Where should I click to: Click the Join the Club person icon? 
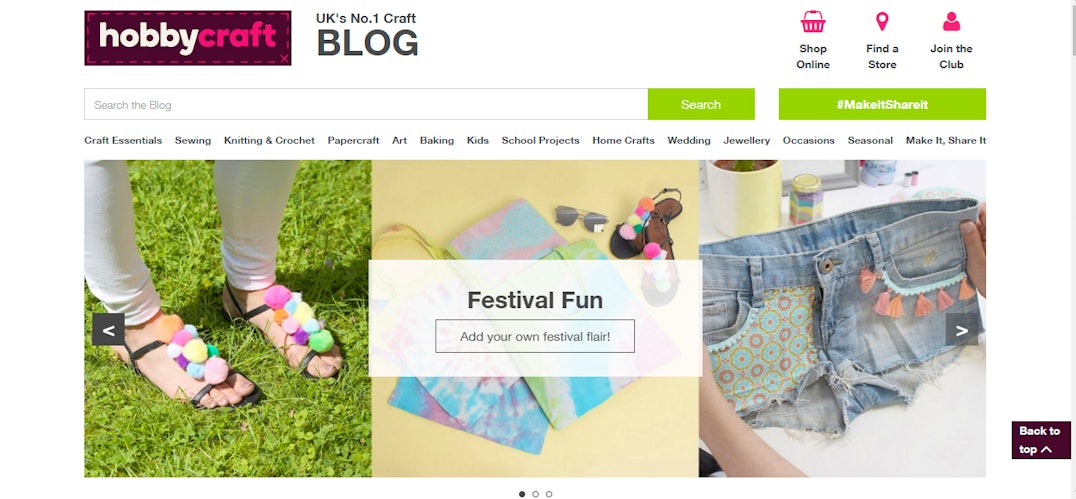tap(951, 21)
